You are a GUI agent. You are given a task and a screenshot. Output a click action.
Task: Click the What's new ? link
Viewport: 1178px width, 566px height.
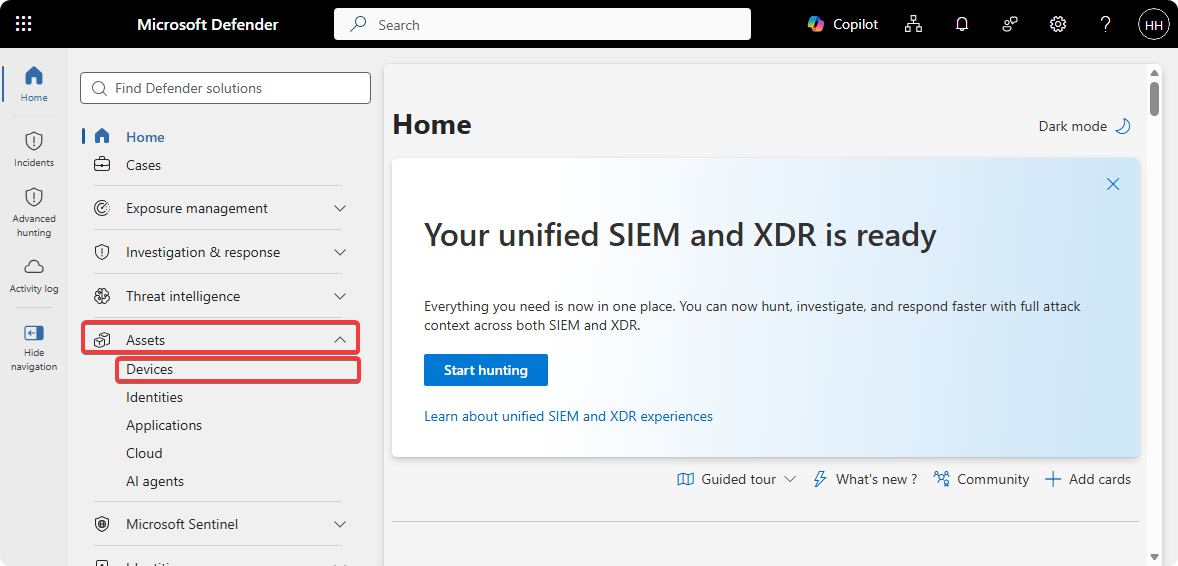tap(876, 479)
